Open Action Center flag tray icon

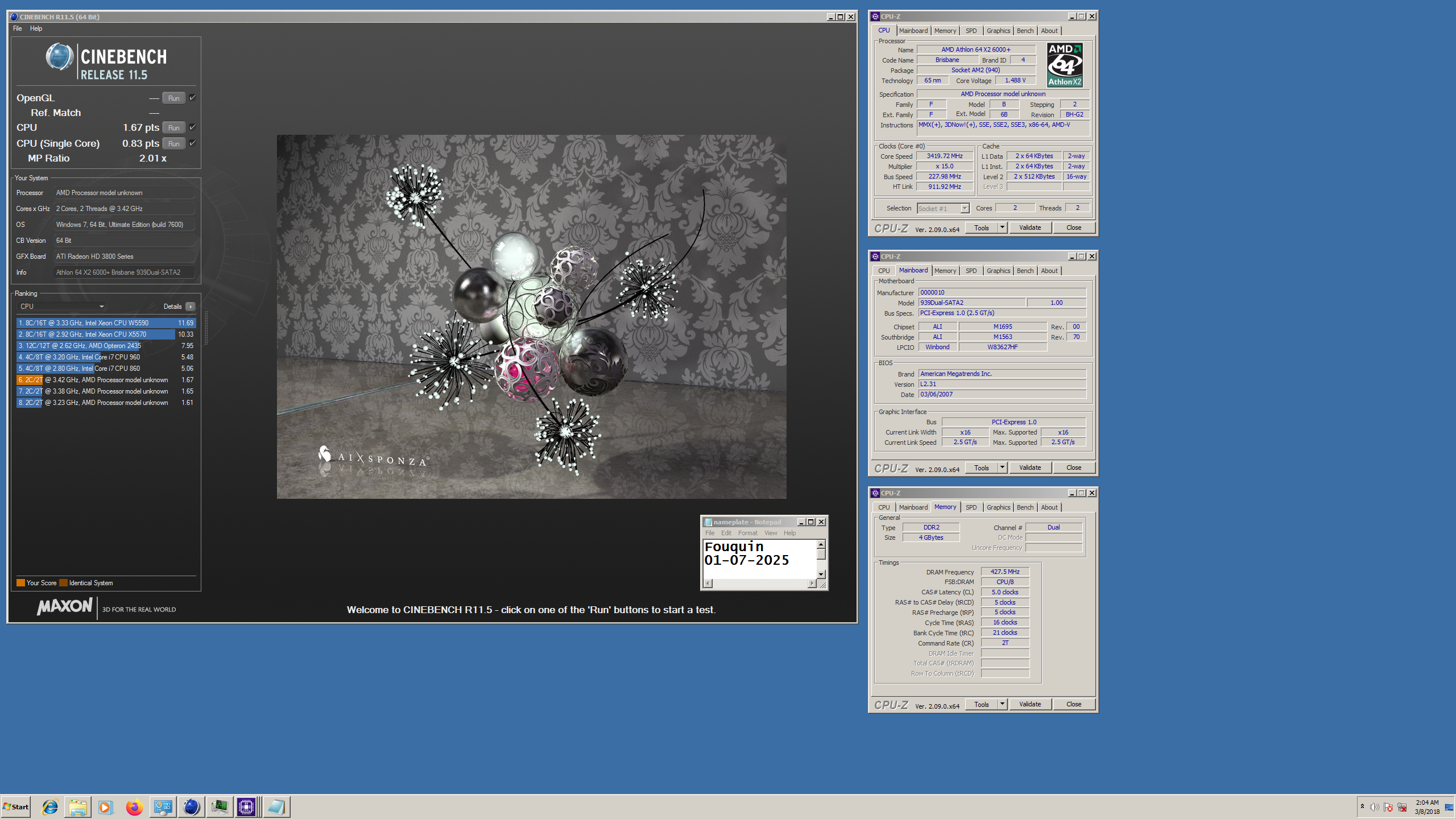coord(1388,807)
